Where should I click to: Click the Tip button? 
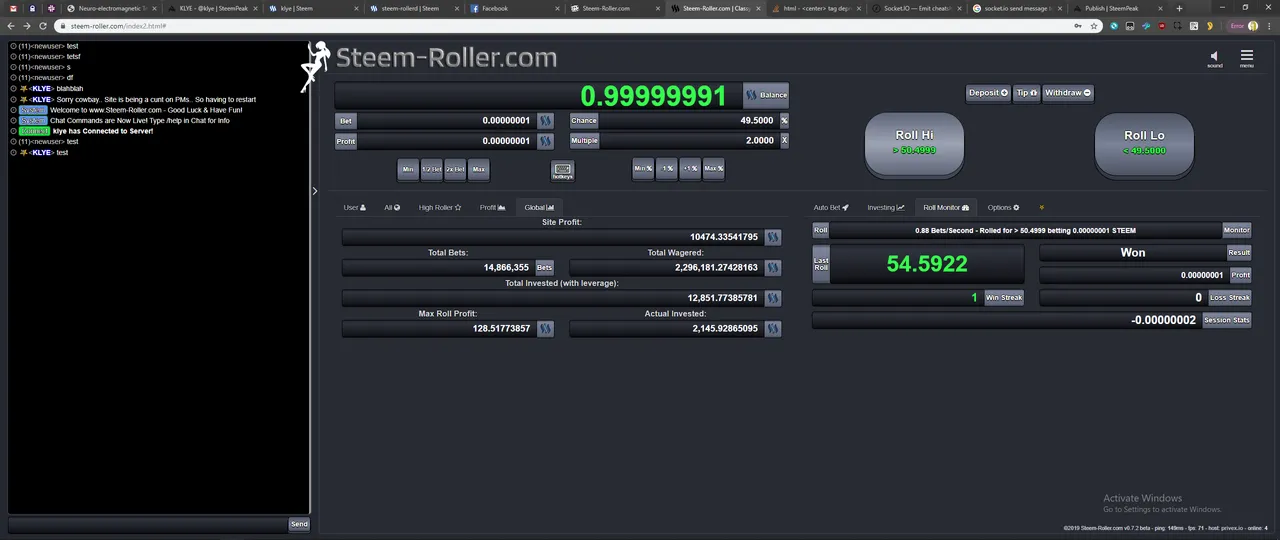click(x=1026, y=93)
